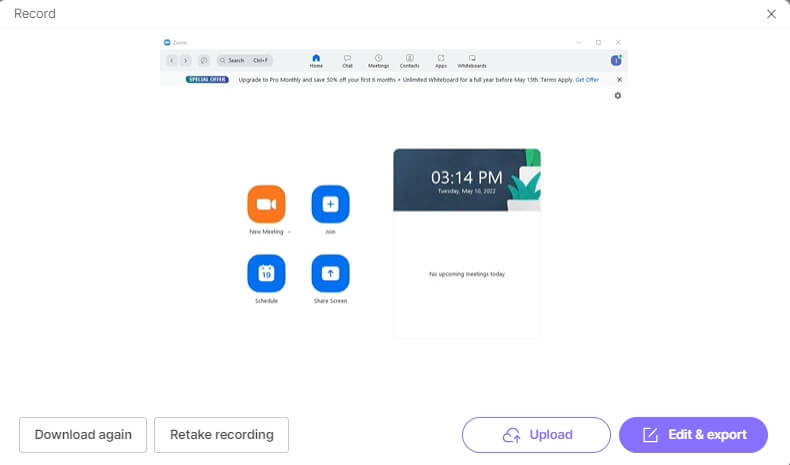This screenshot has width=790, height=465.
Task: Switch to the Zoom Home tab
Action: pyautogui.click(x=316, y=60)
